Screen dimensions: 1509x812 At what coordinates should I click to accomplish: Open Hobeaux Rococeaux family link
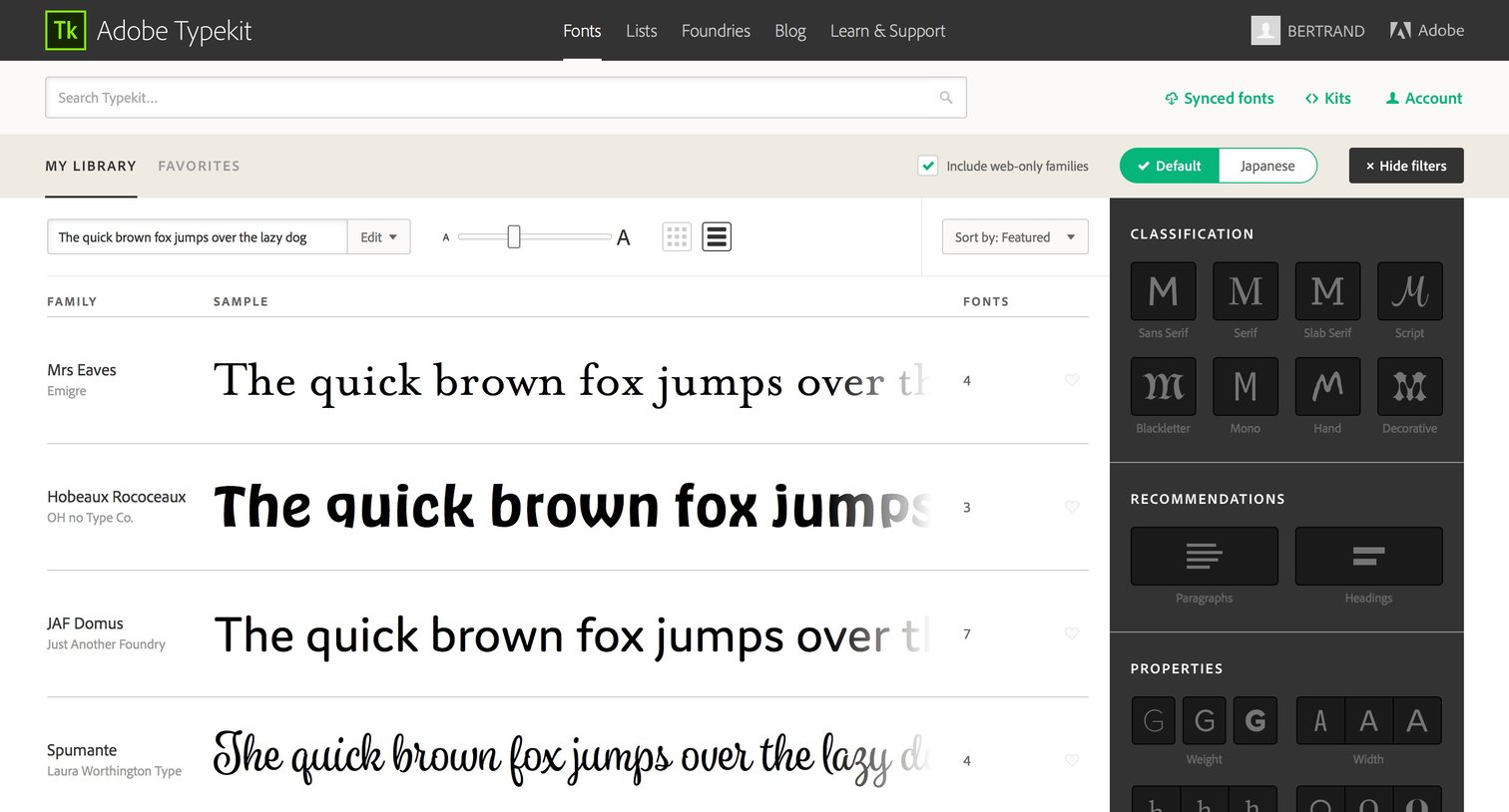pyautogui.click(x=117, y=497)
